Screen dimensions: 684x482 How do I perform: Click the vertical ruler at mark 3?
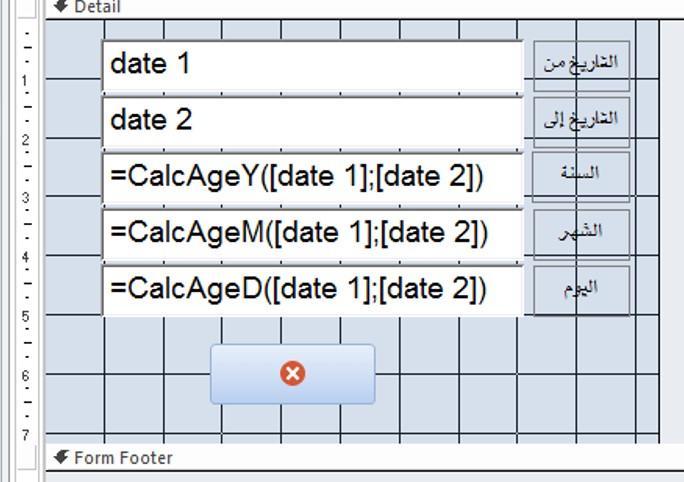click(x=26, y=198)
